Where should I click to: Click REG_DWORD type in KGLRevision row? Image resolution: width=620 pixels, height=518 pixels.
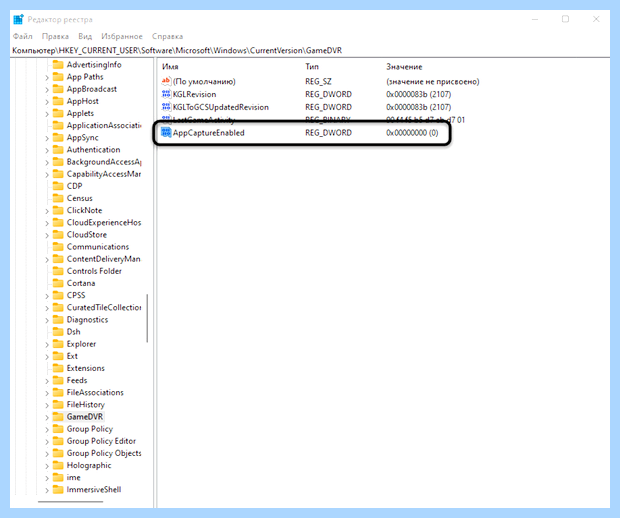328,94
